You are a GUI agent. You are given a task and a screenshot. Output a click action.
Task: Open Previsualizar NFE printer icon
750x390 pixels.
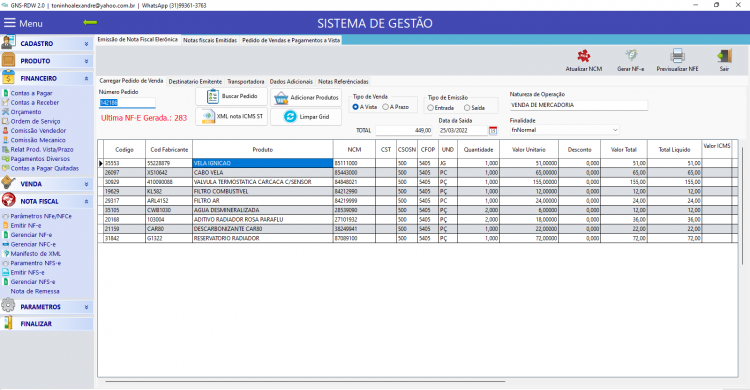click(677, 56)
